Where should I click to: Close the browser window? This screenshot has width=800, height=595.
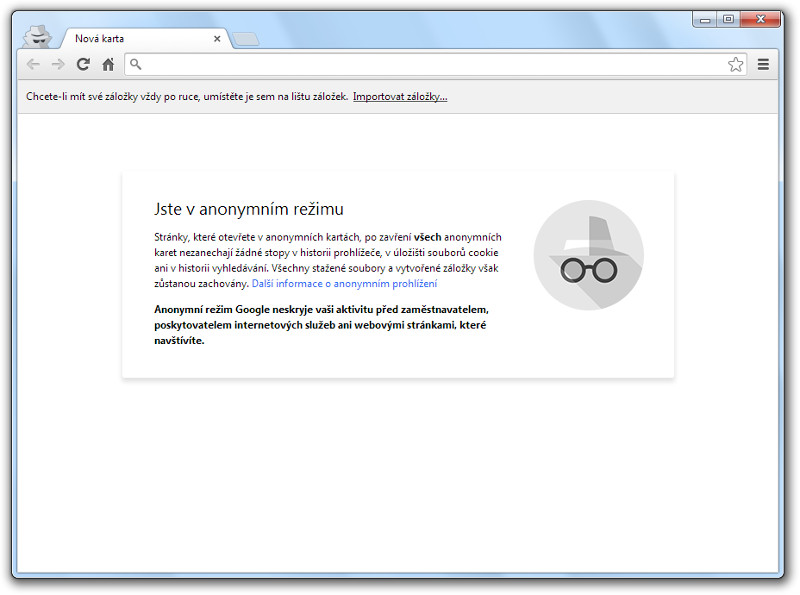point(760,19)
